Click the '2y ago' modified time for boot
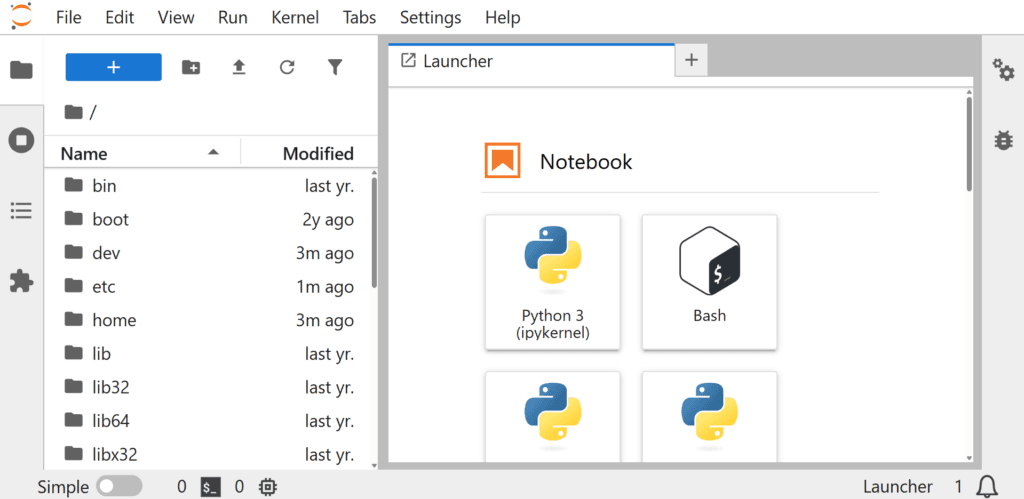This screenshot has height=499, width=1024. 328,220
